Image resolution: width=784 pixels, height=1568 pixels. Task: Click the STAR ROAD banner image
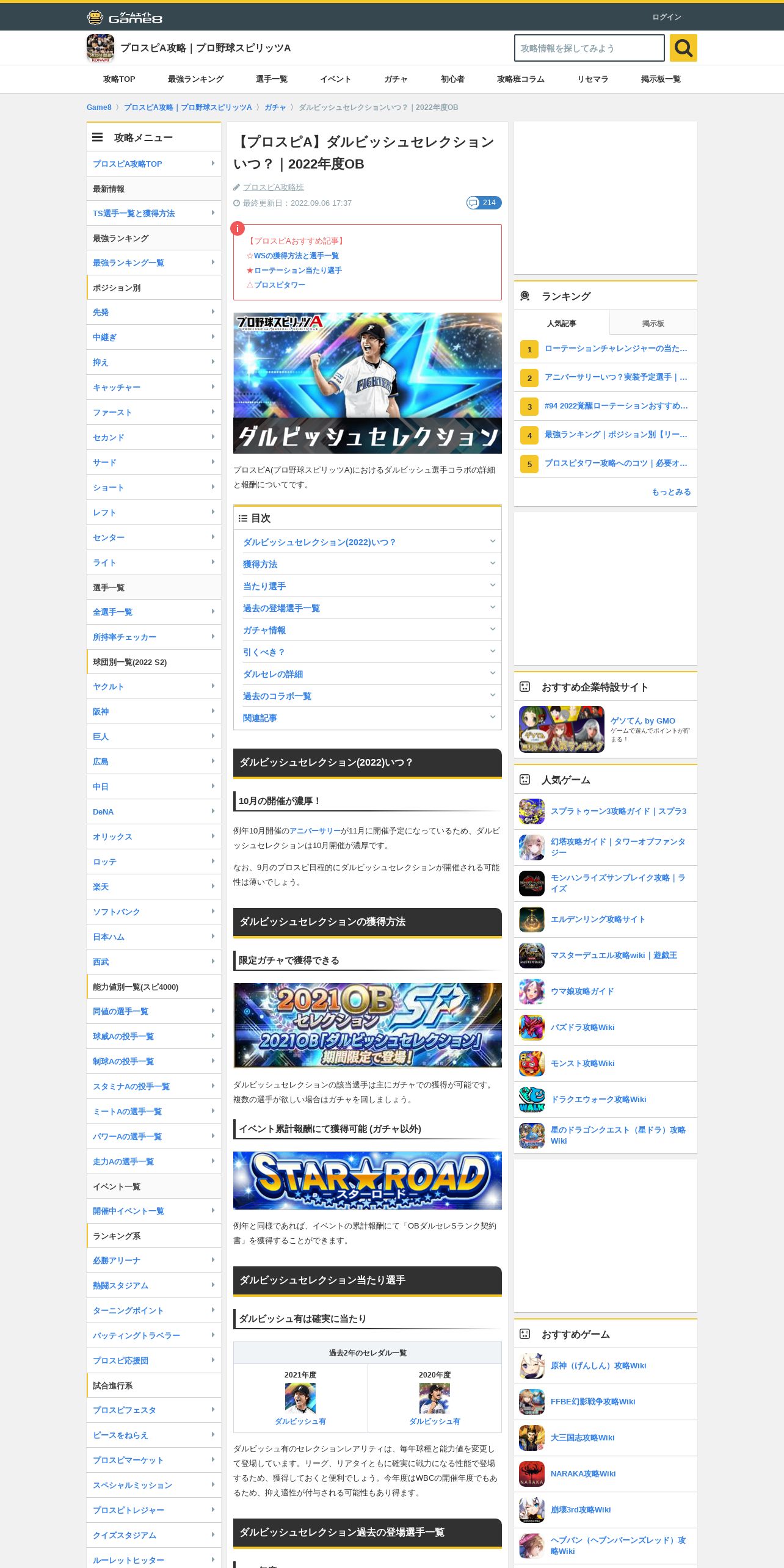368,1180
